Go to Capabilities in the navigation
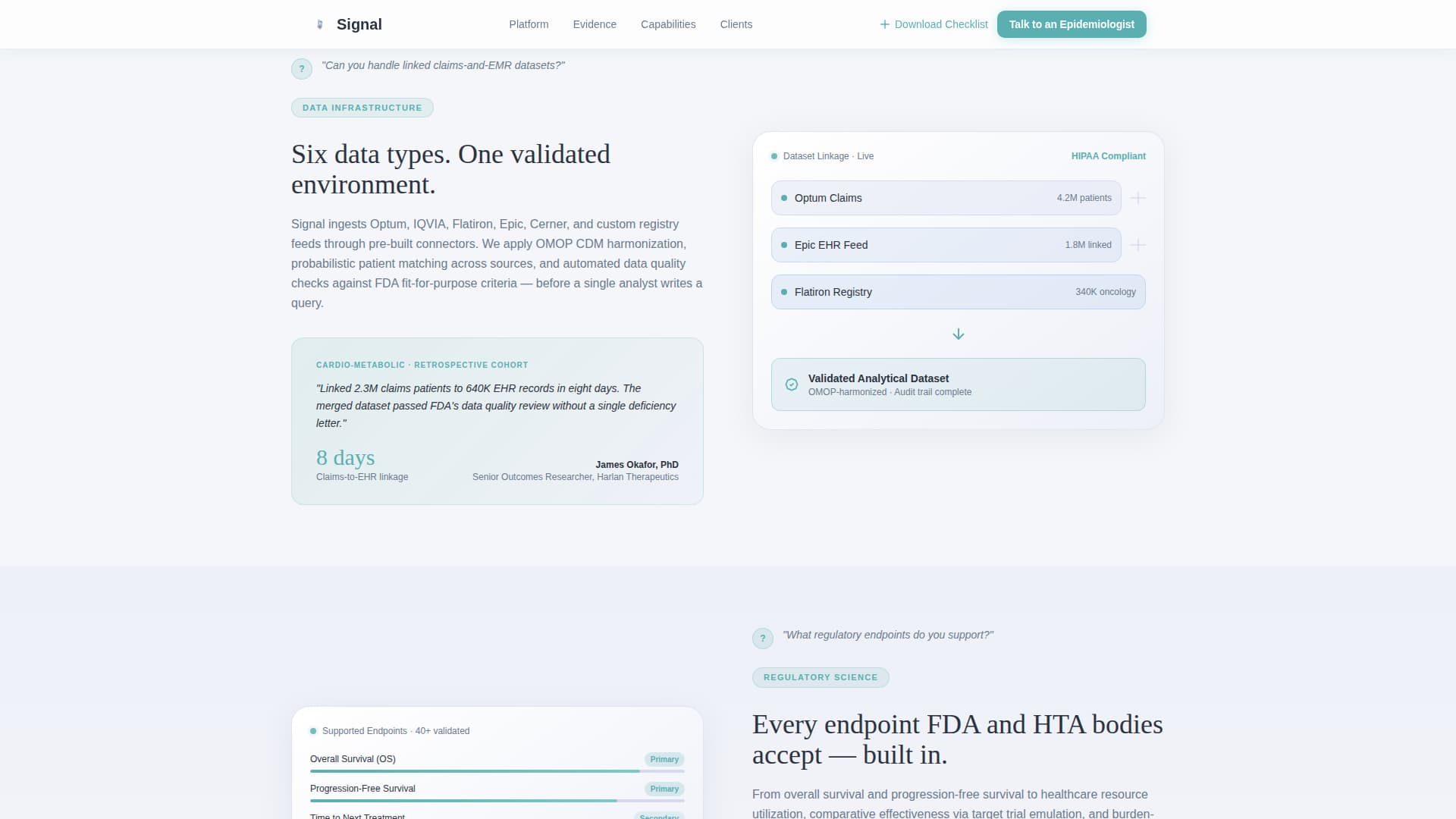1456x819 pixels. (668, 24)
